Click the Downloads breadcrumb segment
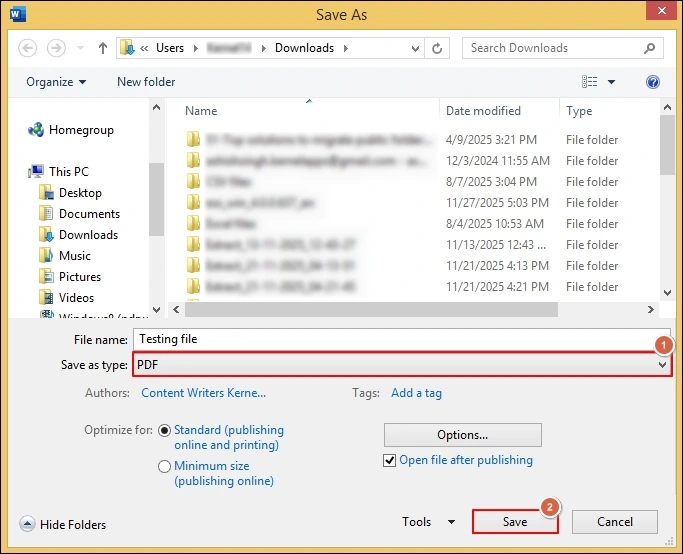The width and height of the screenshot is (683, 554). click(x=304, y=48)
